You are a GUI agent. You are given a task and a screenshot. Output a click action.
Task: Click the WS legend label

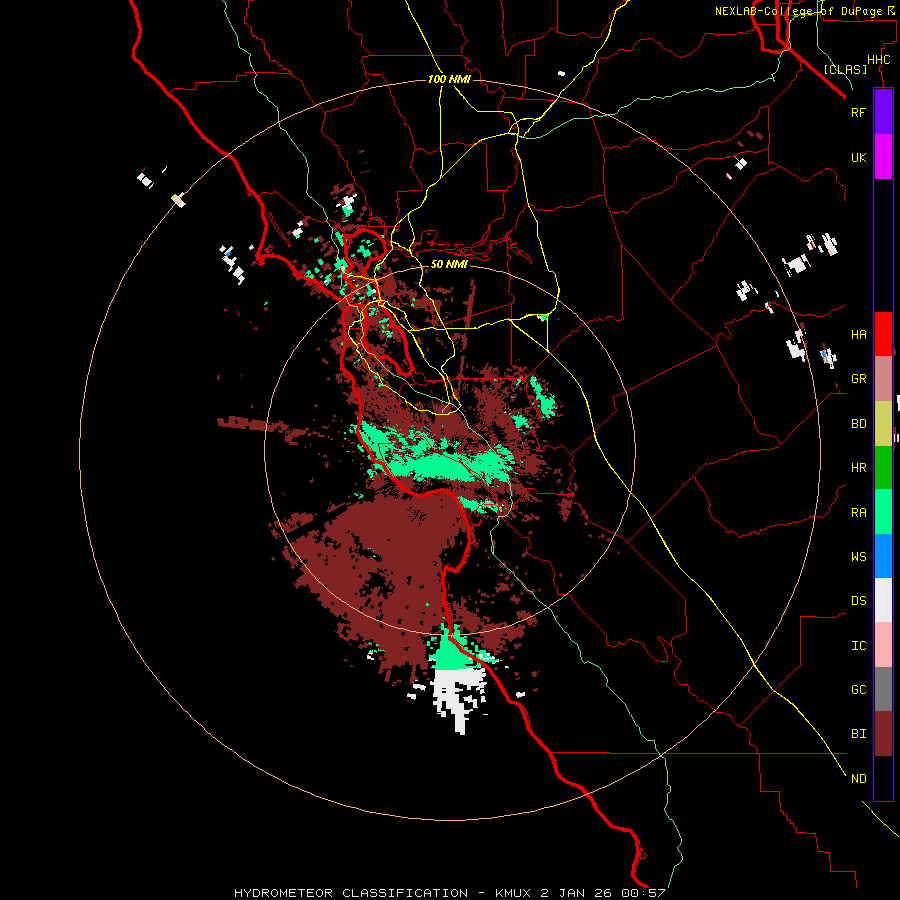(x=858, y=557)
